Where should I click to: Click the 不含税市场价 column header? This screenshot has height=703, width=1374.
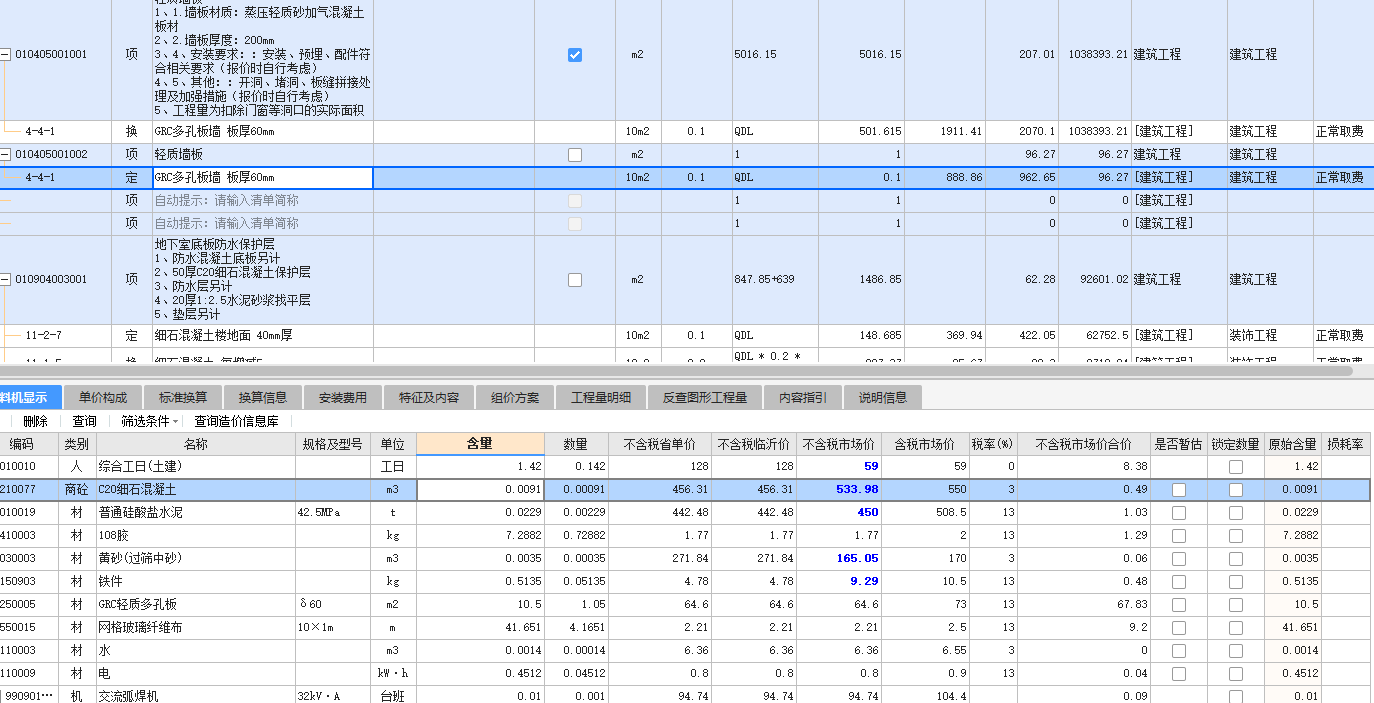click(838, 444)
